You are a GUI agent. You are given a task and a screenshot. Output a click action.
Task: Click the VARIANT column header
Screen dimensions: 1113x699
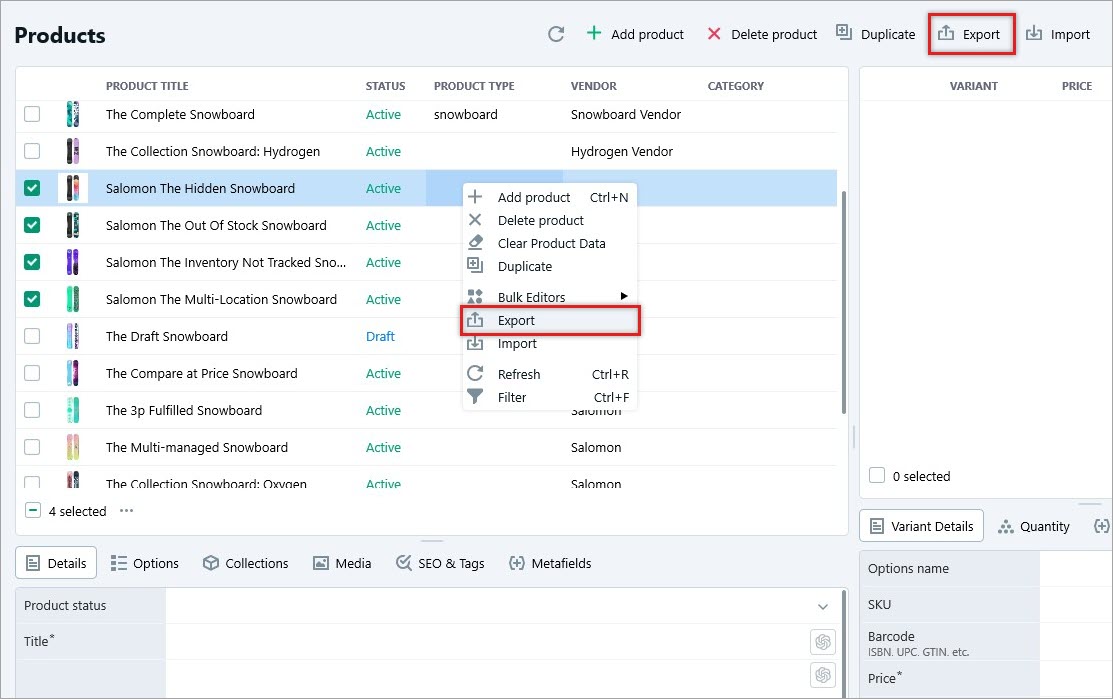[x=973, y=86]
